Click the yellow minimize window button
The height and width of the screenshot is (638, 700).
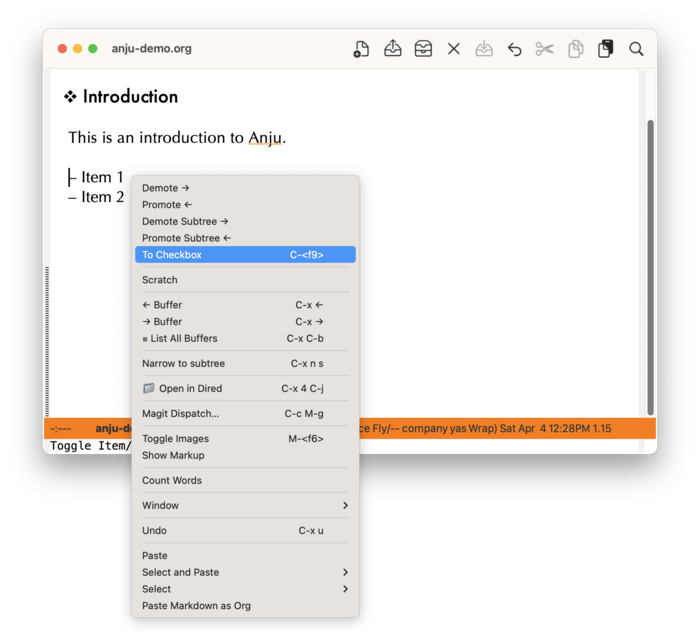(77, 48)
